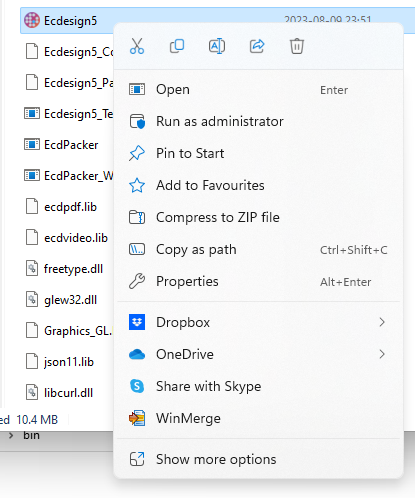Click the Copy icon in context menu
The image size is (415, 498).
(x=177, y=46)
